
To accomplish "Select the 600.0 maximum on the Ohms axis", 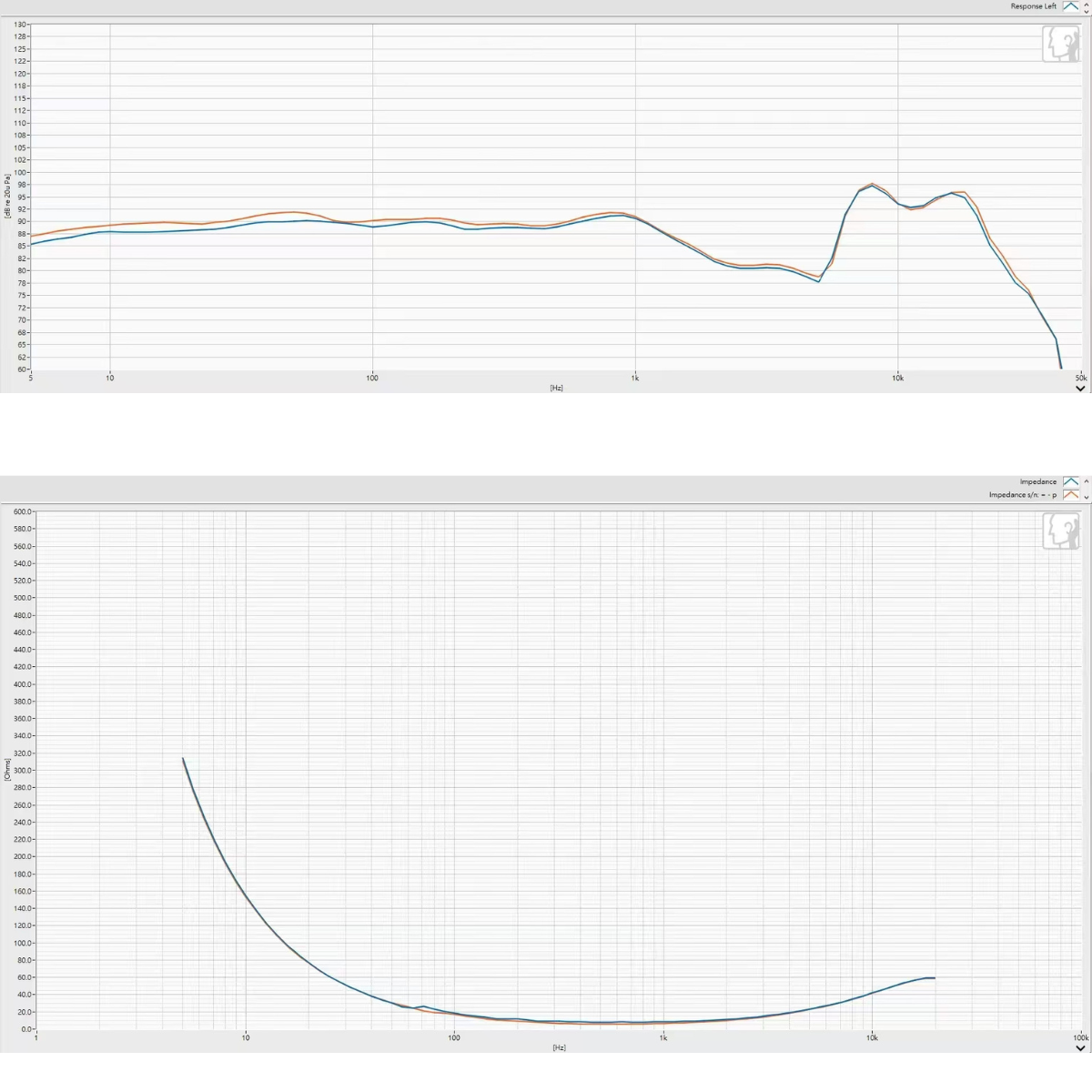I will (23, 511).
